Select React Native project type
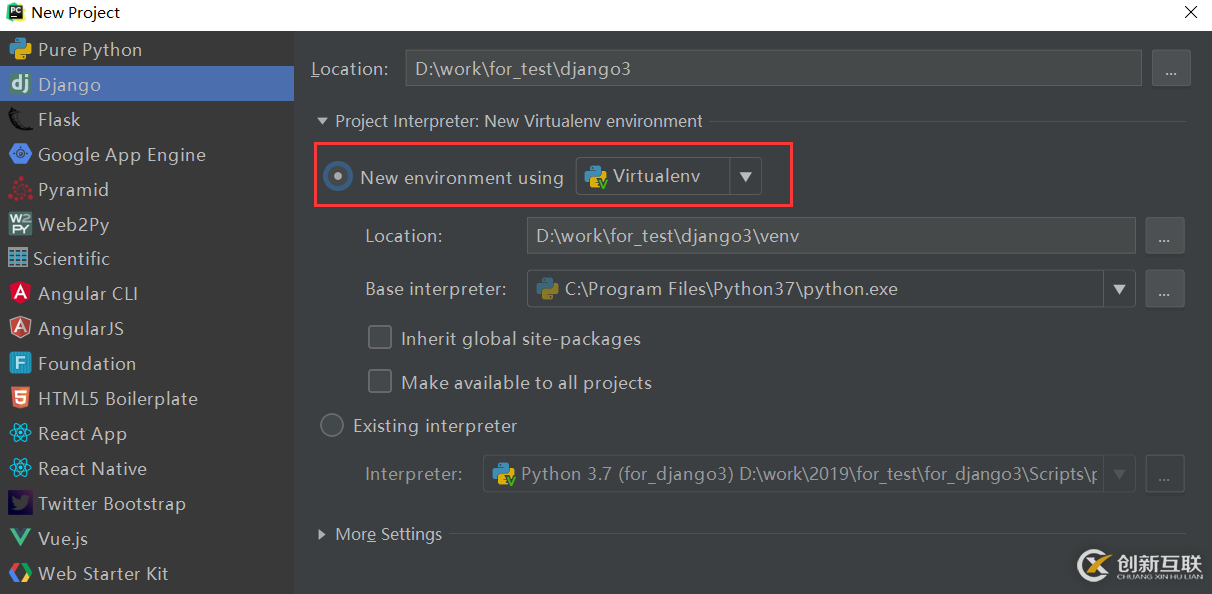 click(147, 468)
